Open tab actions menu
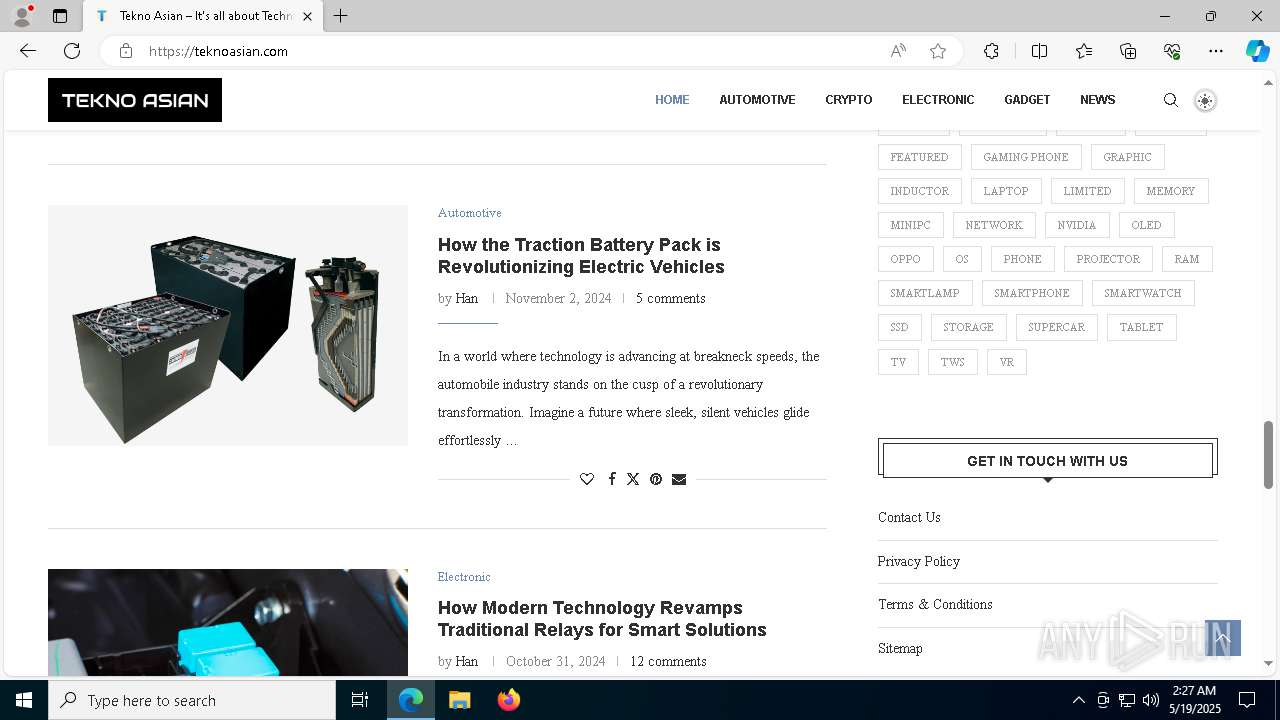The width and height of the screenshot is (1280, 720). [60, 16]
